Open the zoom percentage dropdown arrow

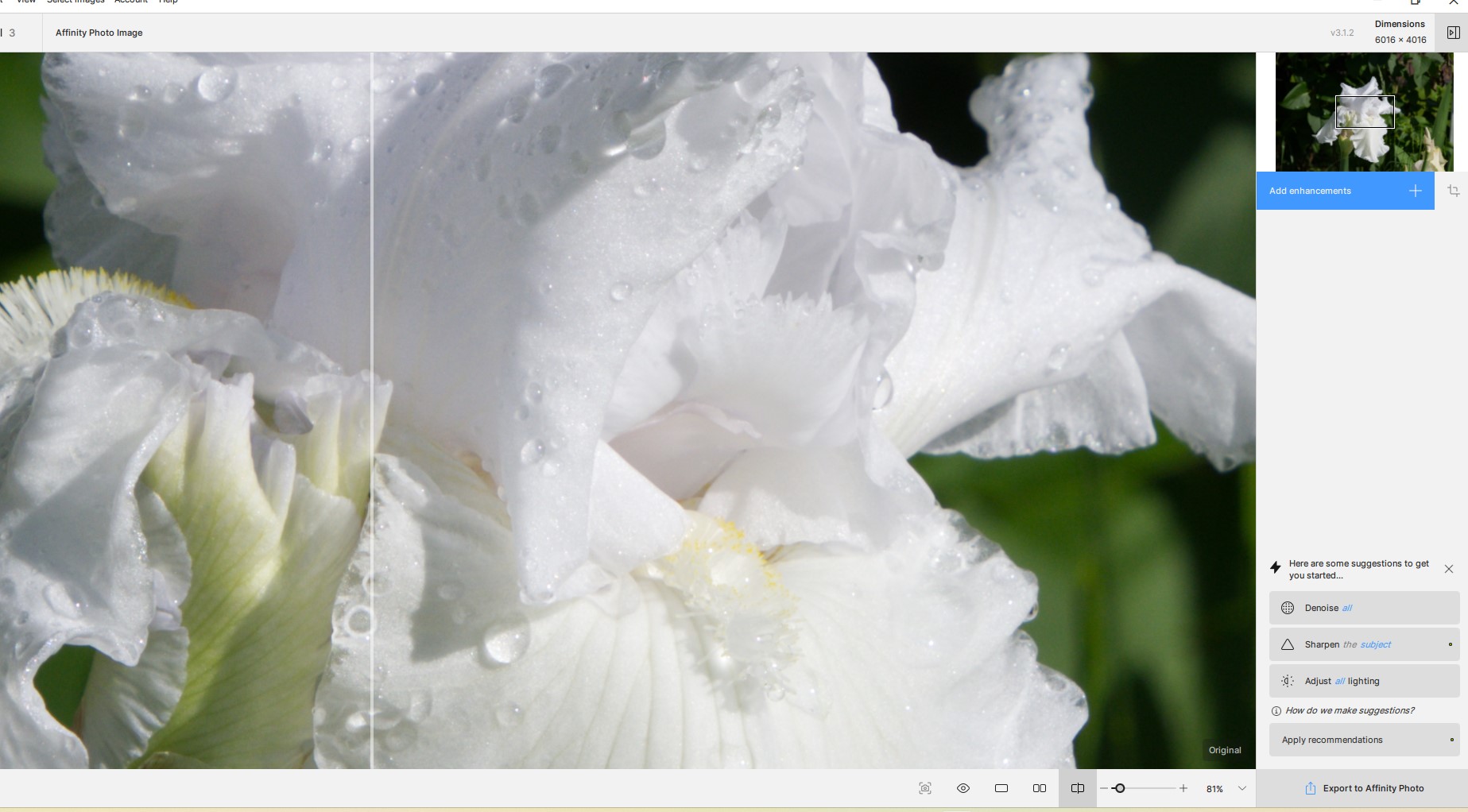[x=1241, y=788]
